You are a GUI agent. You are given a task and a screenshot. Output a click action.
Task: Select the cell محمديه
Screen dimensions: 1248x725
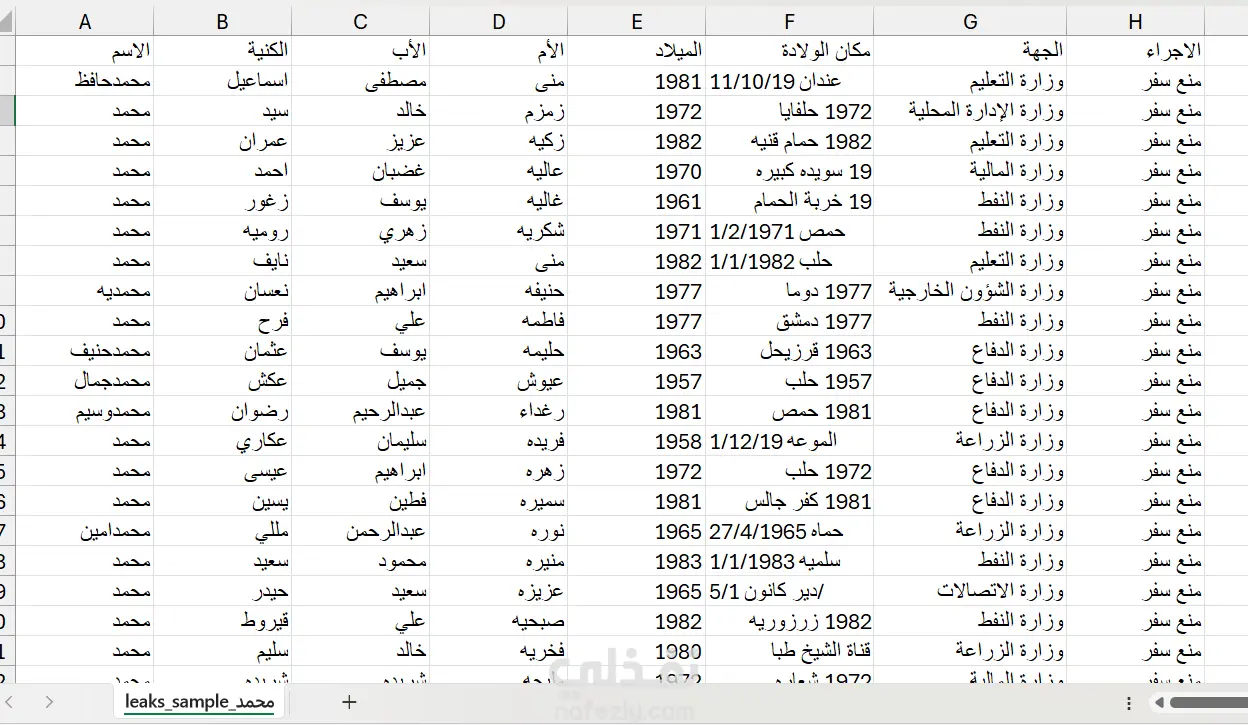click(85, 291)
